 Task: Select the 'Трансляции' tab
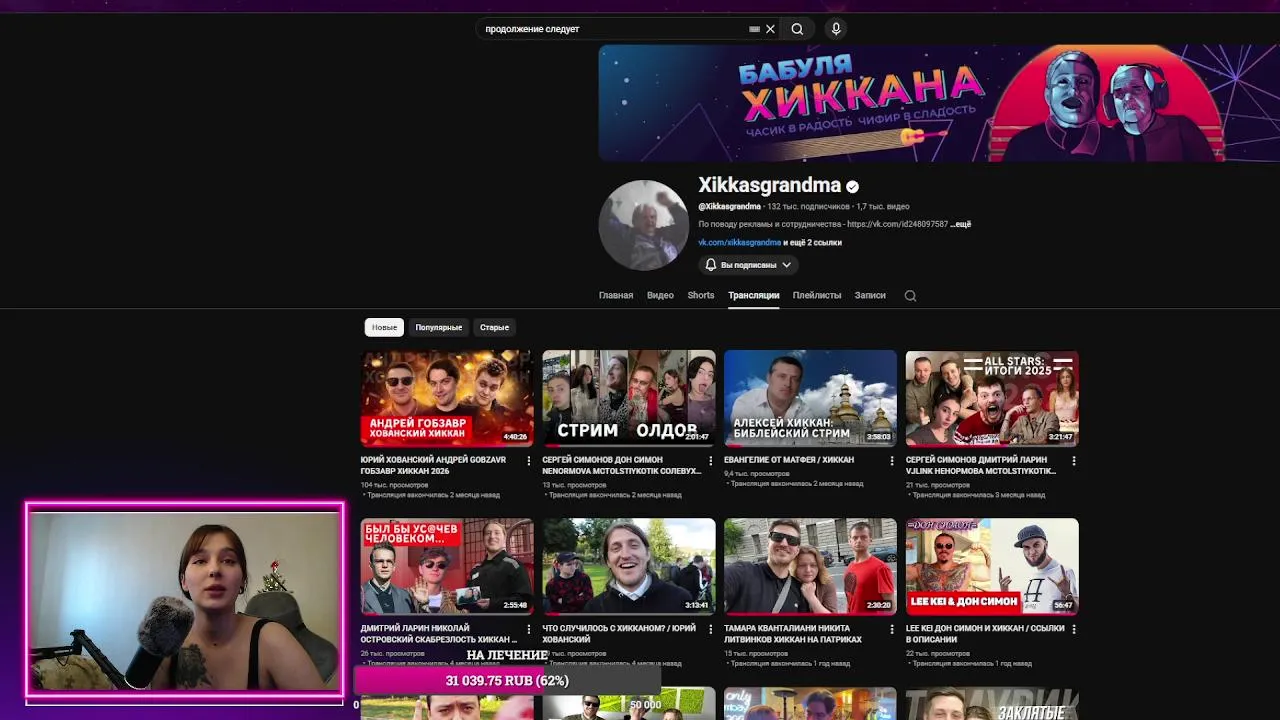pos(754,295)
